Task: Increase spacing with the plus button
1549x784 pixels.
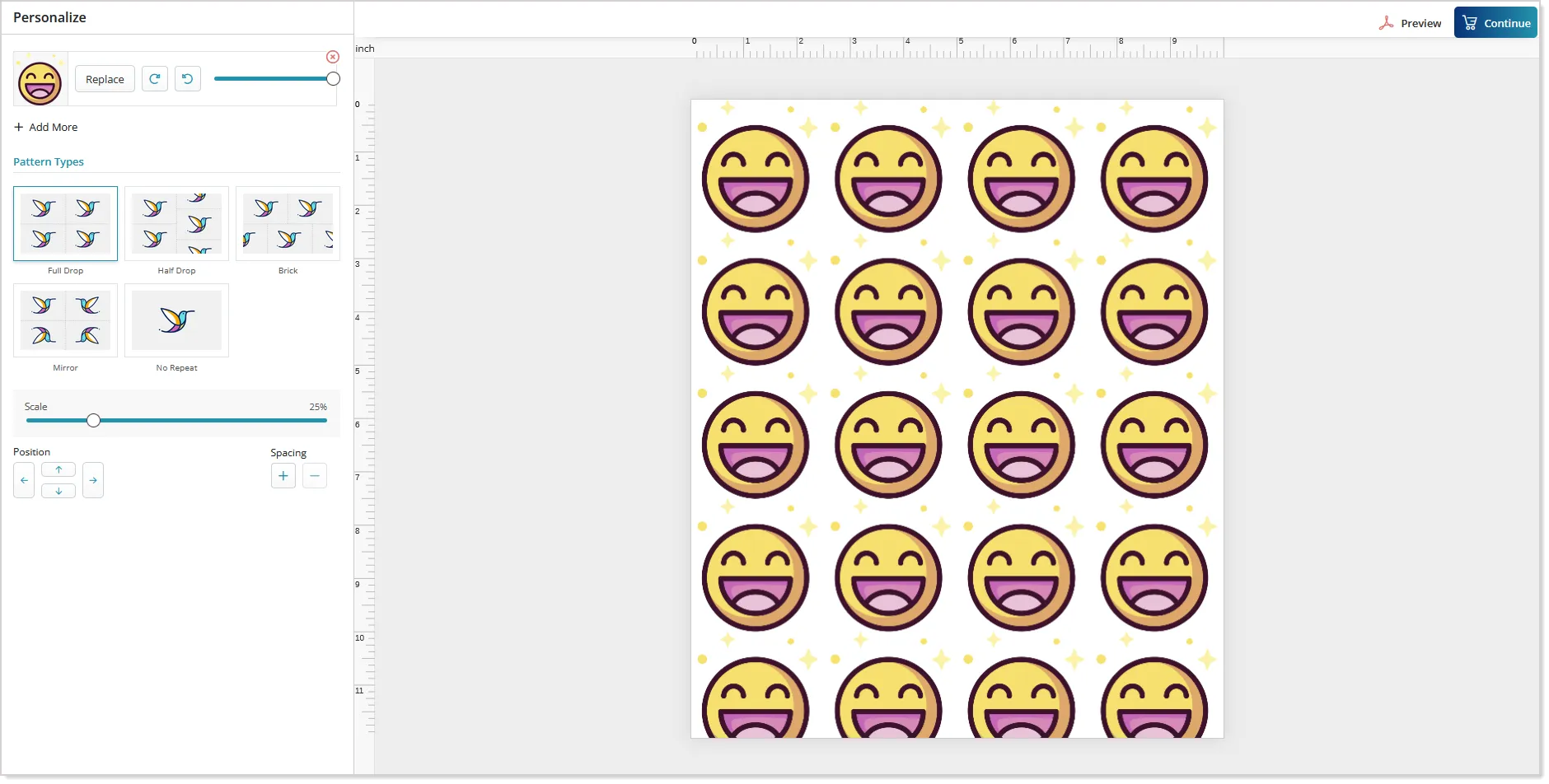Action: click(283, 476)
